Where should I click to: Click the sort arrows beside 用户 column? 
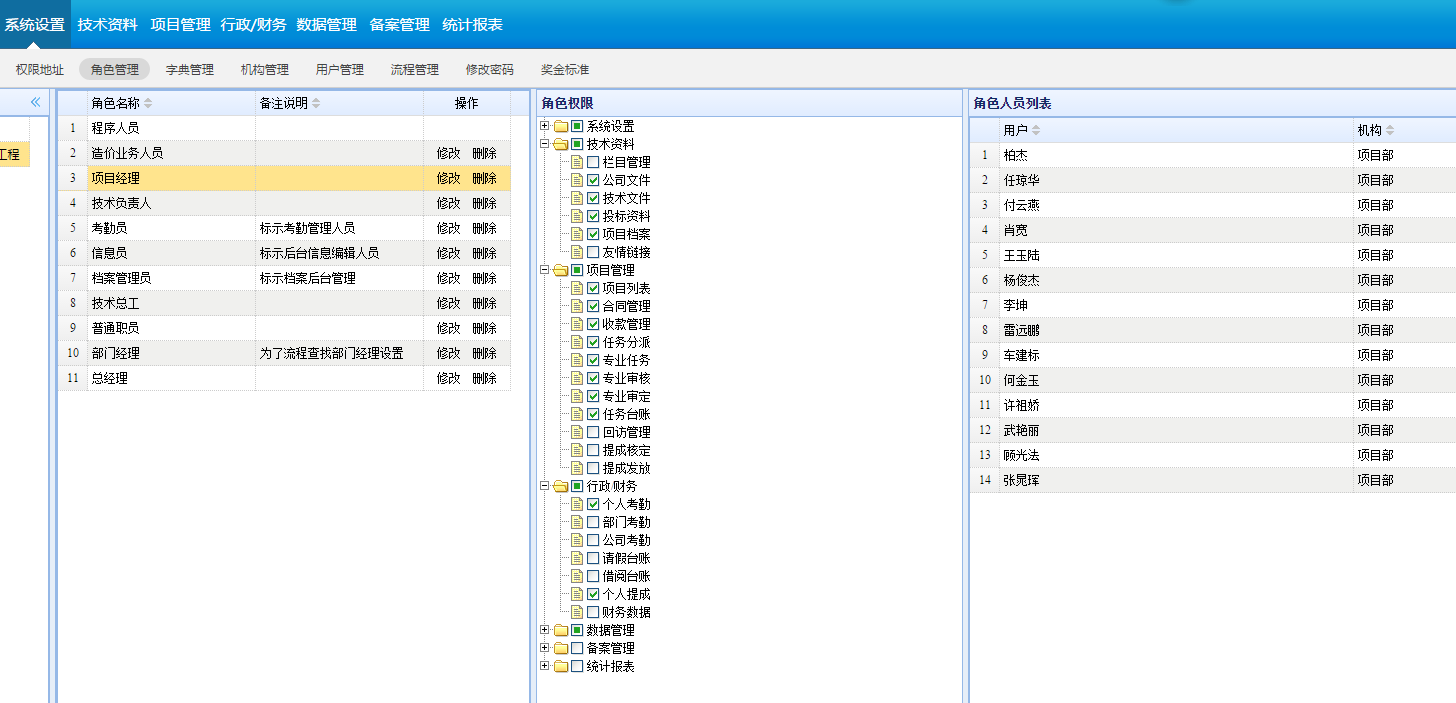pos(1036,131)
